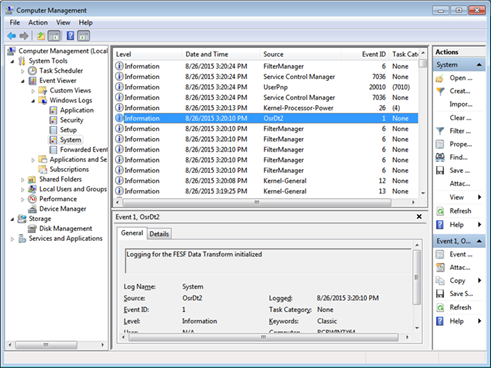Click the Application log icon

(x=53, y=110)
